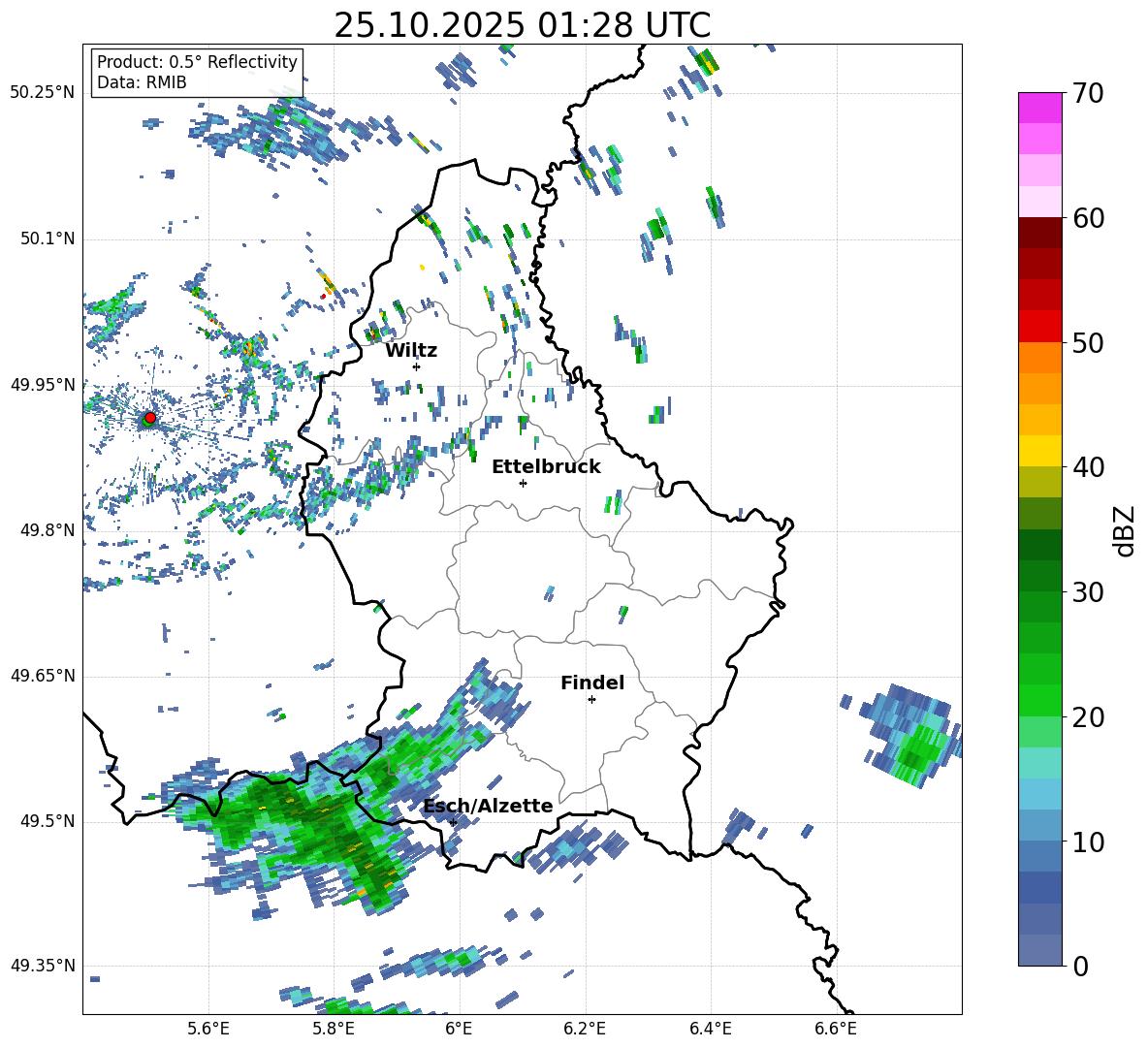Click the darkest green colorbar segment above 30

(x=1039, y=544)
